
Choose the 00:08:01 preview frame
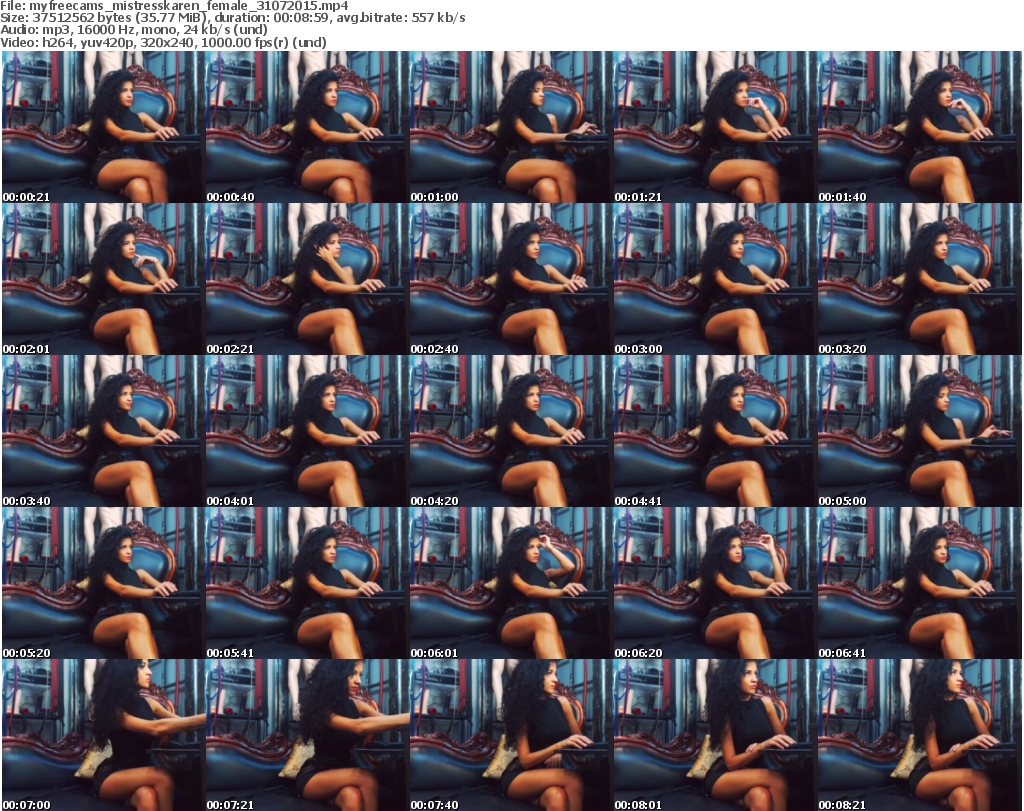(715, 735)
